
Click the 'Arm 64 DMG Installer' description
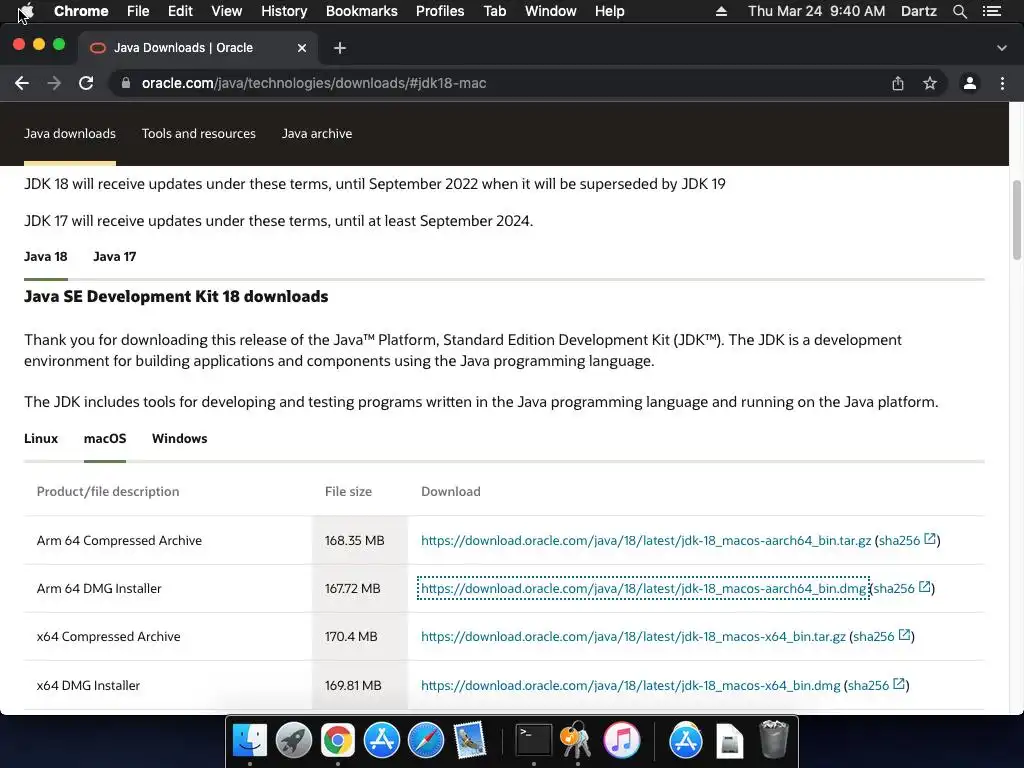click(x=99, y=588)
